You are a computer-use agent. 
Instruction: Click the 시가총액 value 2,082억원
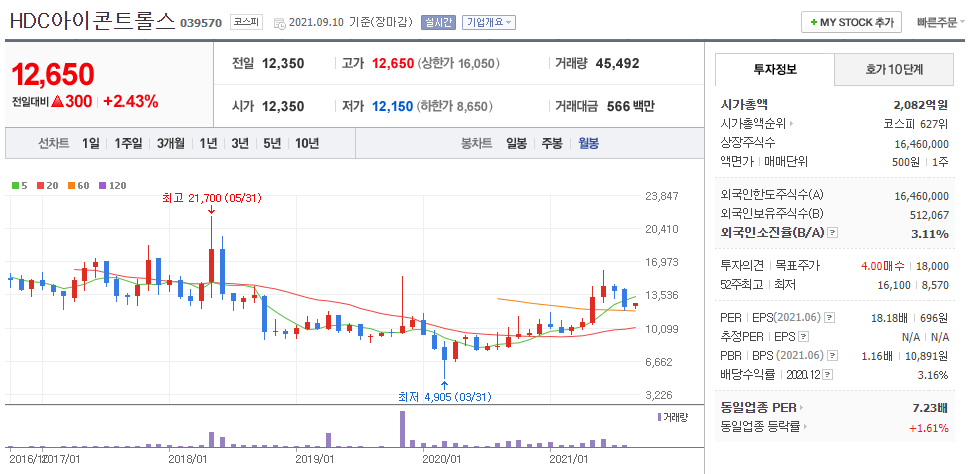click(921, 105)
